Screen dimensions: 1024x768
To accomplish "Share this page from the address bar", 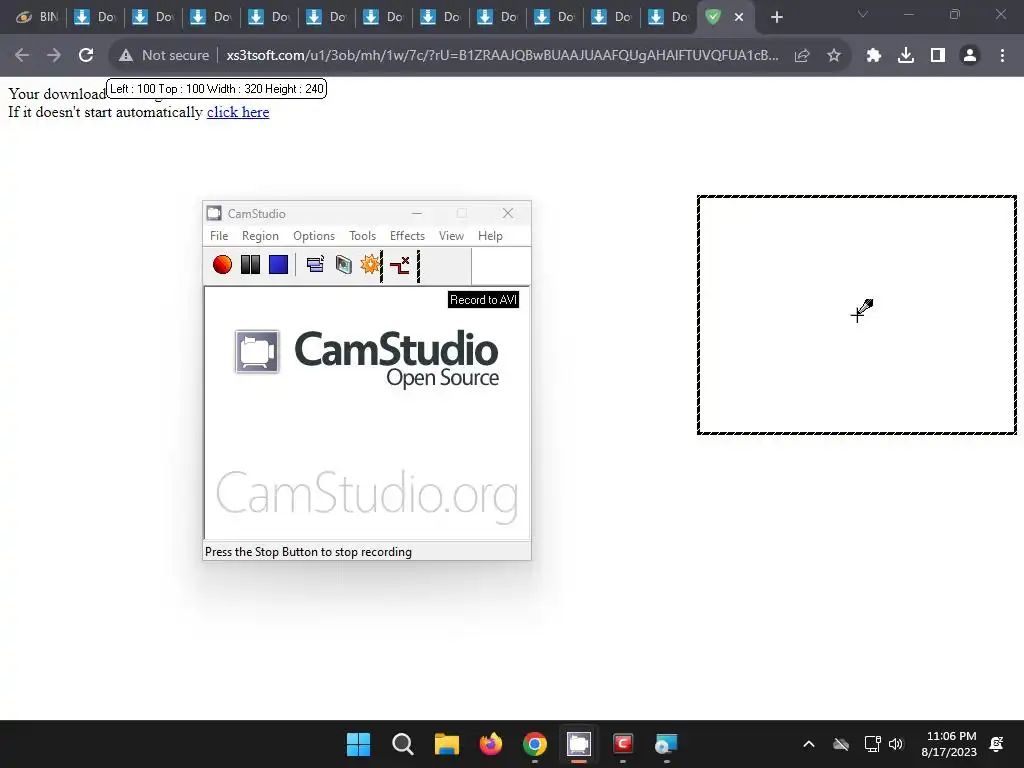I will tap(802, 56).
